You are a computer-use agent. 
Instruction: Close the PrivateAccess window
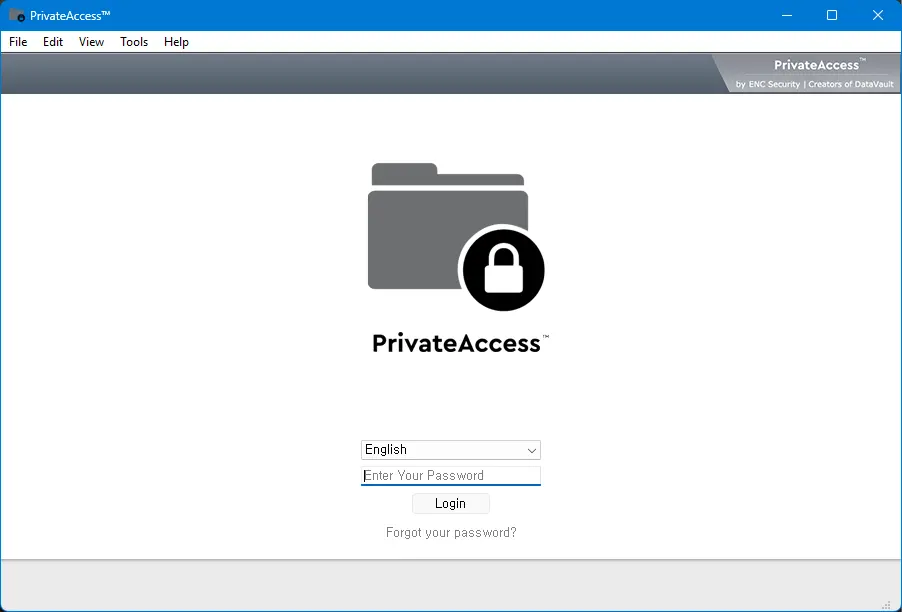click(878, 16)
